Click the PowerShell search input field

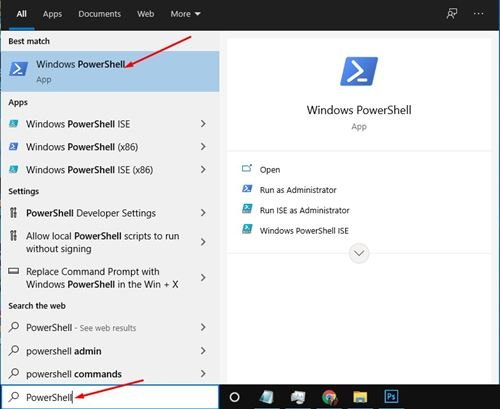110,397
